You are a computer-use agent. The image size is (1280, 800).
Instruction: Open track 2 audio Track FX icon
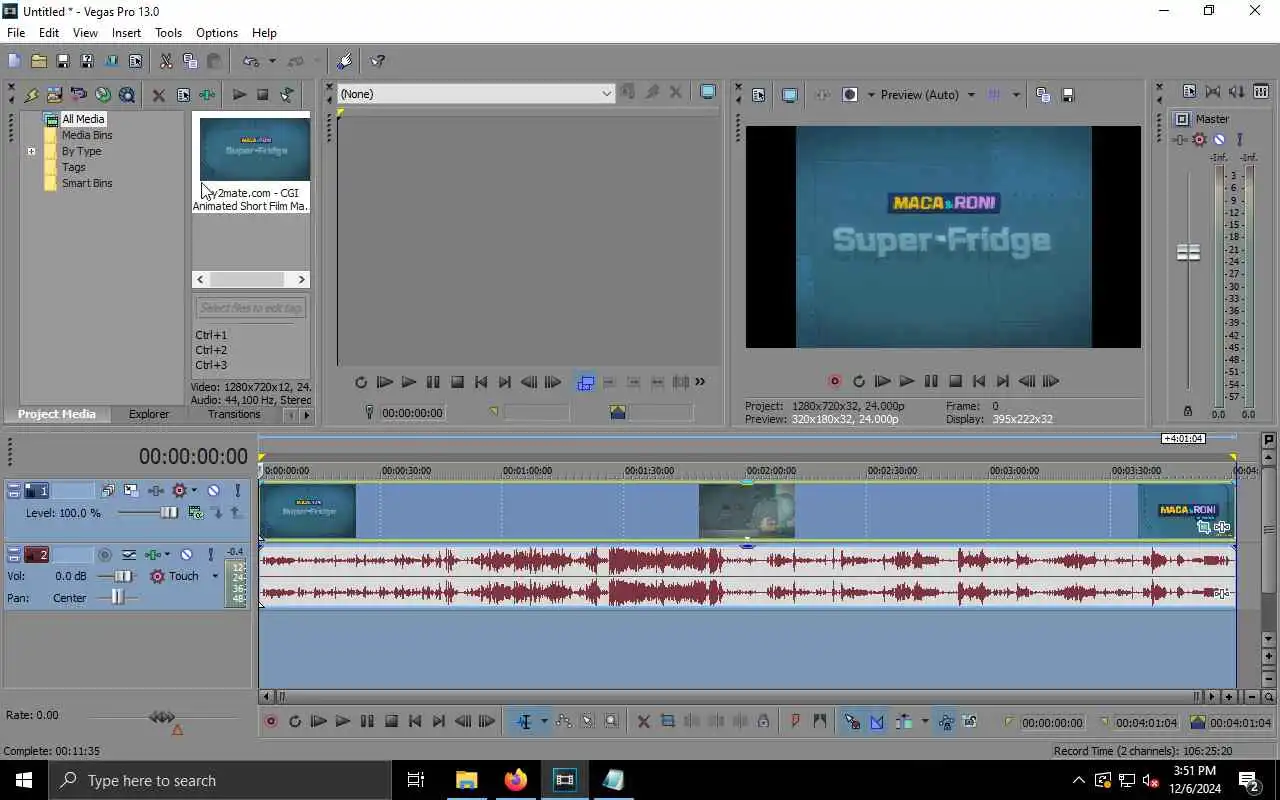pyautogui.click(x=152, y=554)
